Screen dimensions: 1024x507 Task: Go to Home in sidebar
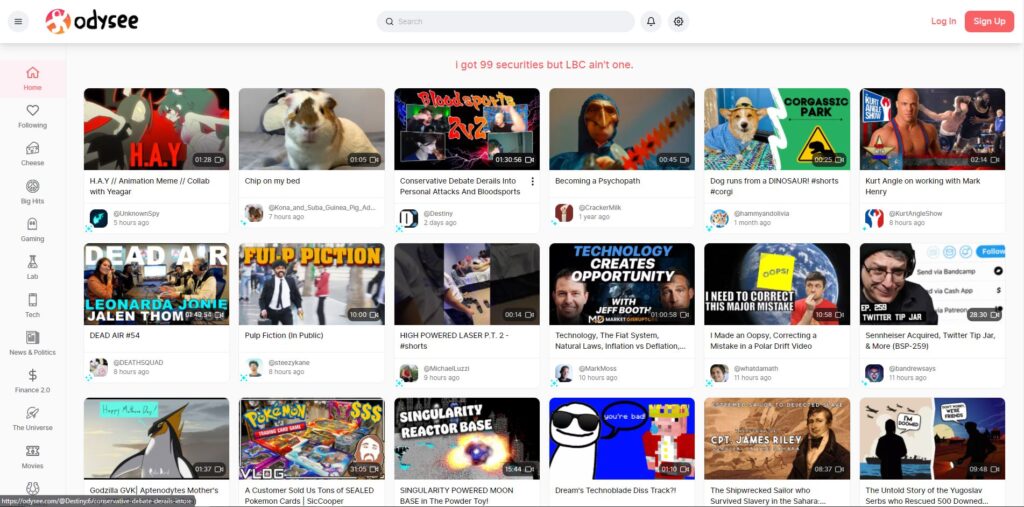[33, 78]
